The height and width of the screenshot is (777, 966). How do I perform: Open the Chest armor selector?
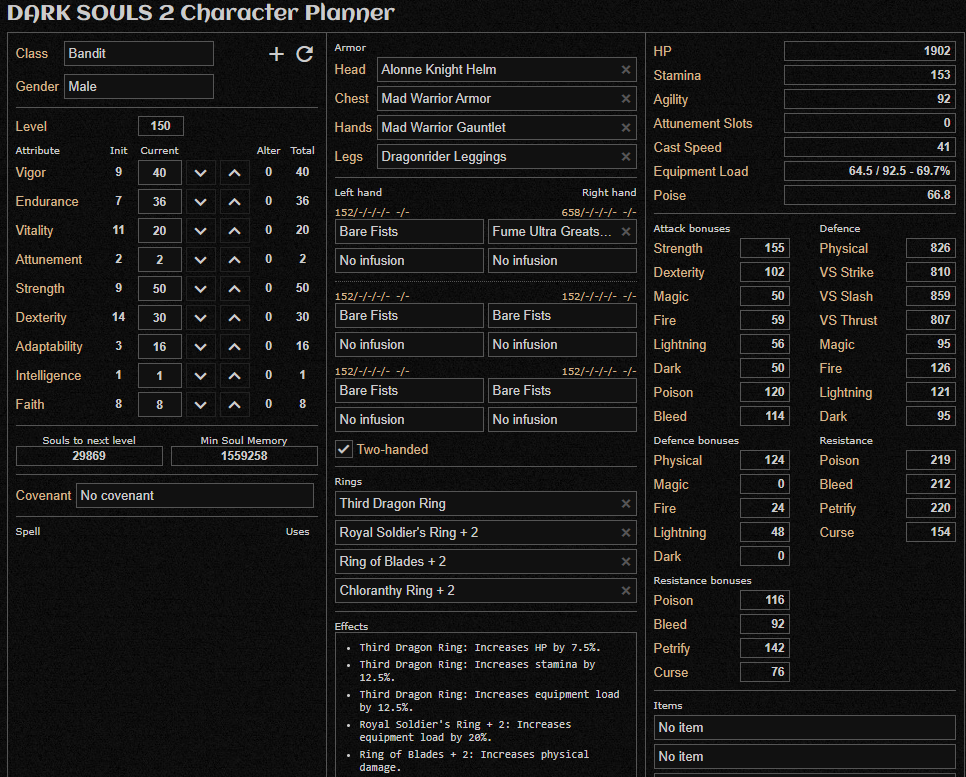tap(506, 99)
